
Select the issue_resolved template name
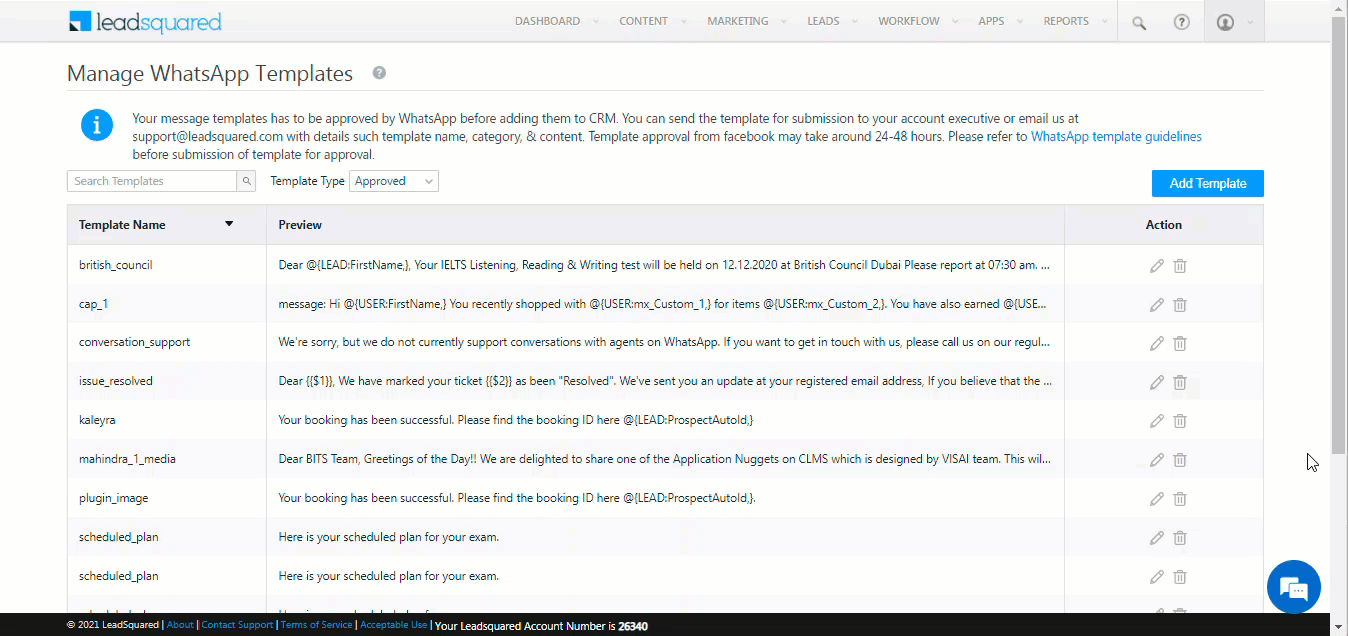116,381
